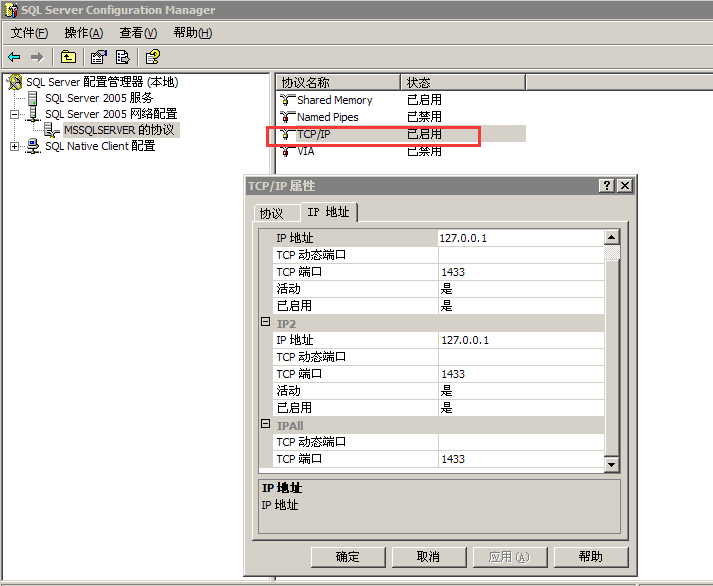Click the 协议名称 column header
713x586 pixels.
(x=337, y=82)
